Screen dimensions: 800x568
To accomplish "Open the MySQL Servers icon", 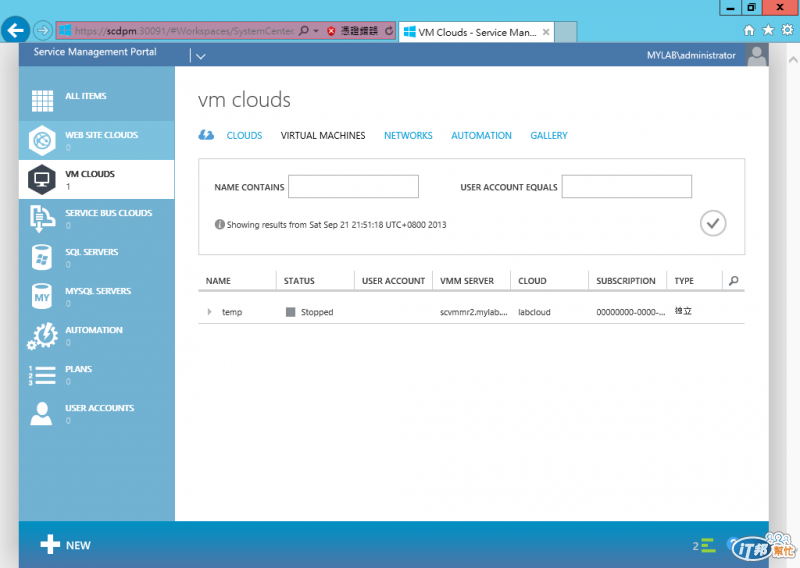I will [x=41, y=297].
